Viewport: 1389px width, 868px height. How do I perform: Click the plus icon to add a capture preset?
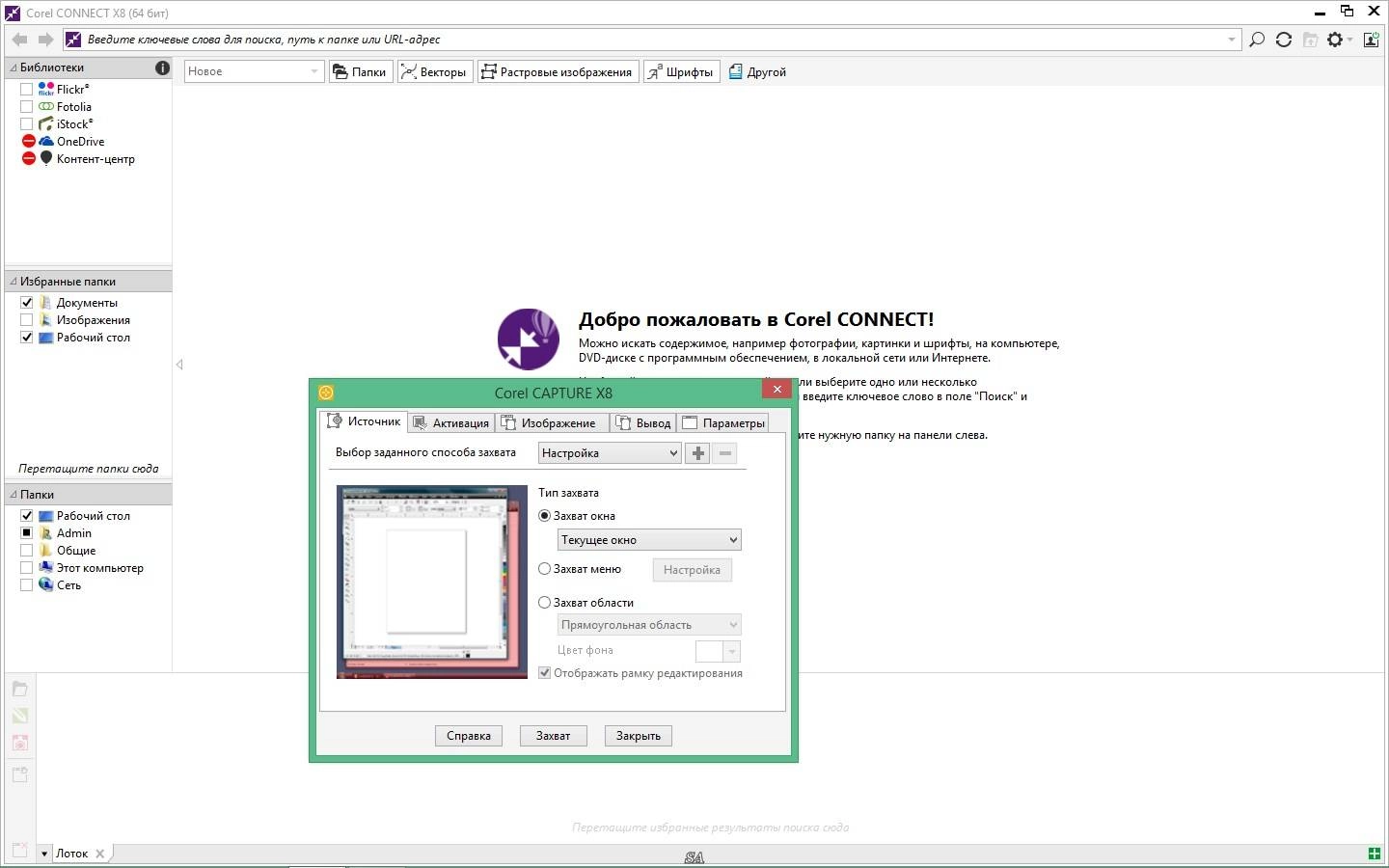697,452
